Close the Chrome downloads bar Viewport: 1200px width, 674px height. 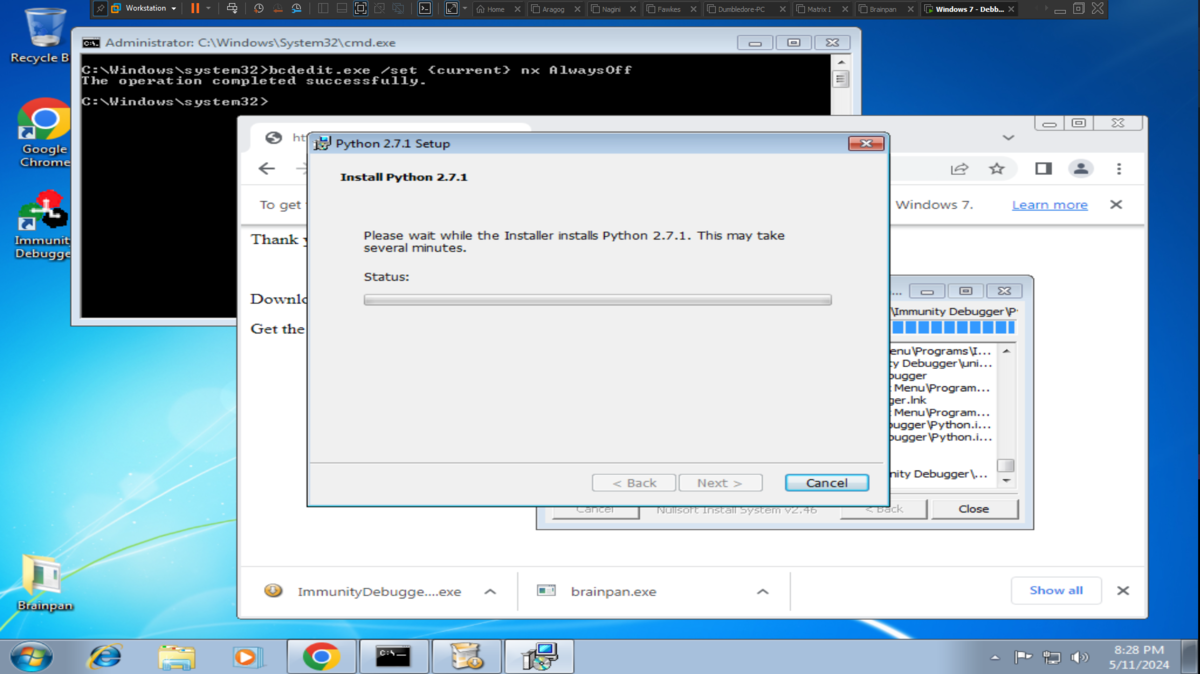click(1123, 591)
